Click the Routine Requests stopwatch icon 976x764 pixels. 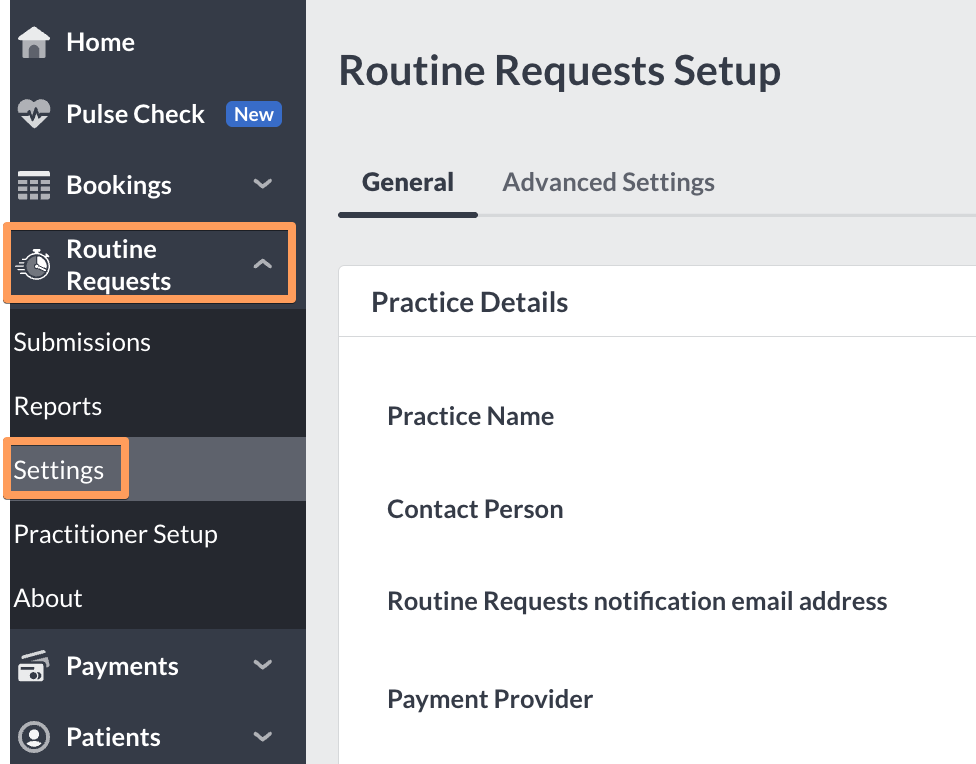[x=34, y=265]
